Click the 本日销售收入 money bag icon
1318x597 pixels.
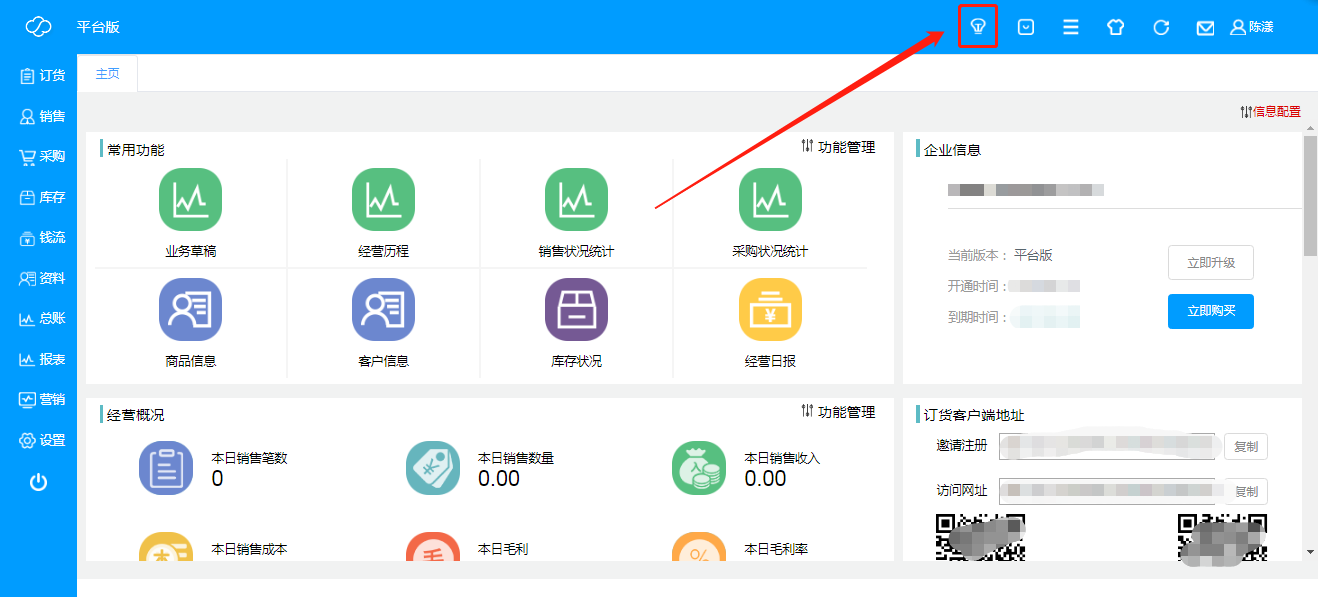click(x=699, y=468)
